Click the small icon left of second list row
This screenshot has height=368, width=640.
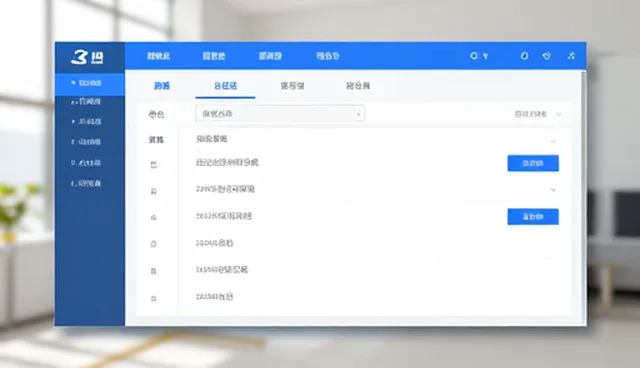click(154, 165)
